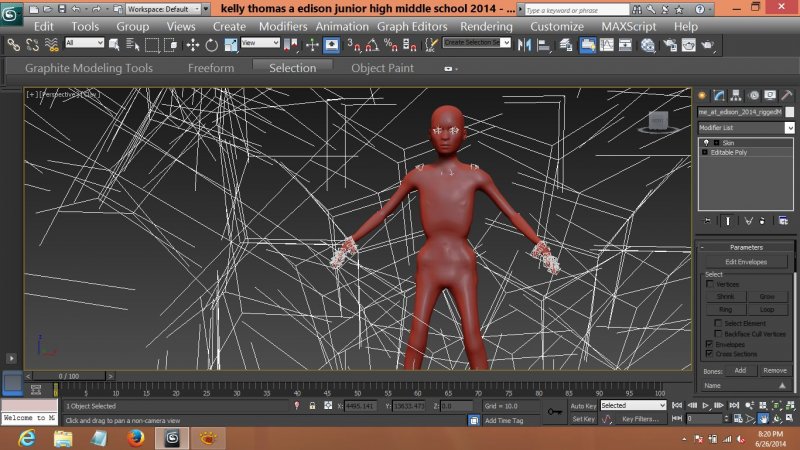Switch to the Utilities hammer panel
This screenshot has width=800, height=450.
pos(787,95)
